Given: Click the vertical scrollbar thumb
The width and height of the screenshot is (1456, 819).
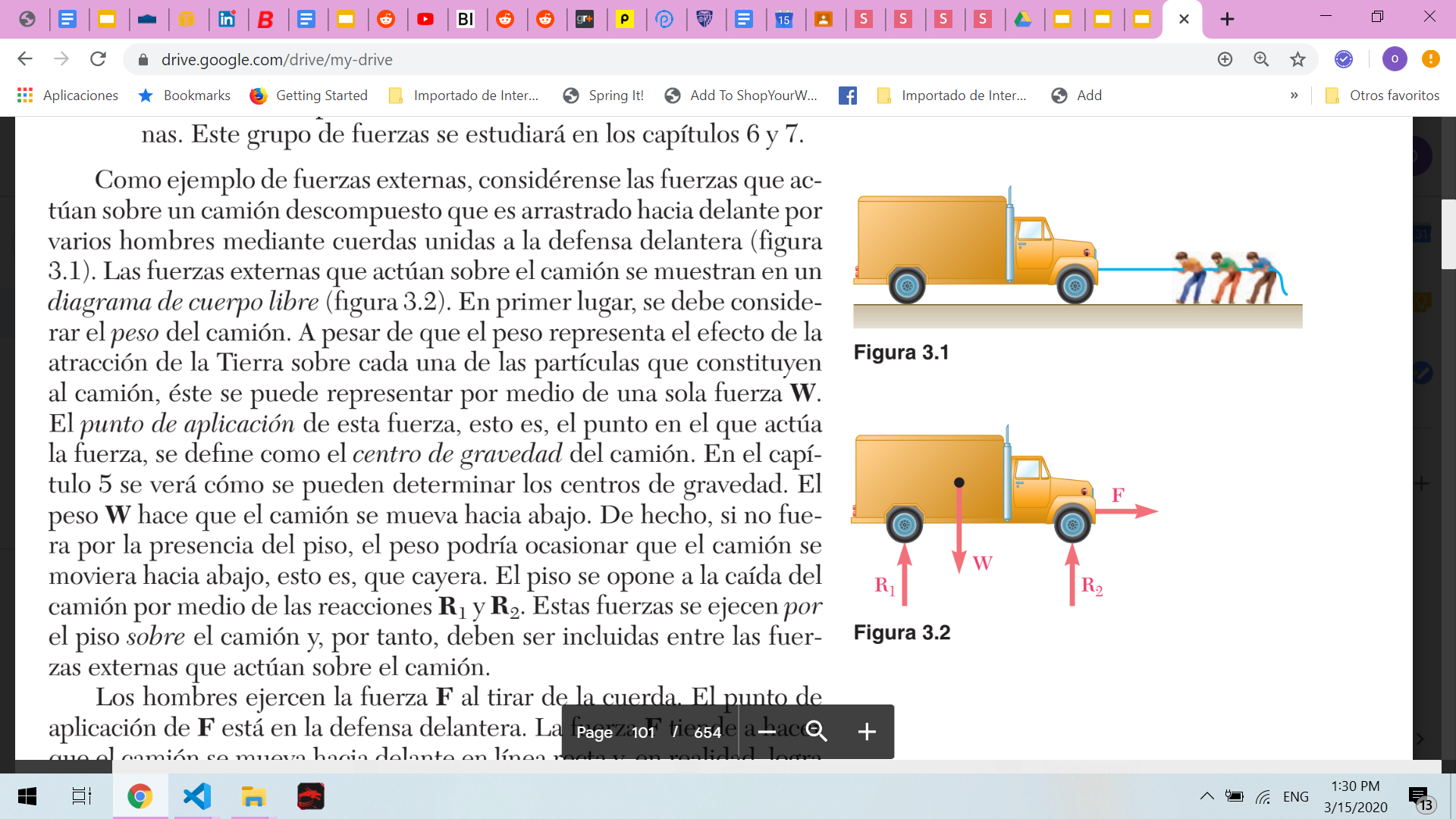Looking at the screenshot, I should coord(1448,234).
